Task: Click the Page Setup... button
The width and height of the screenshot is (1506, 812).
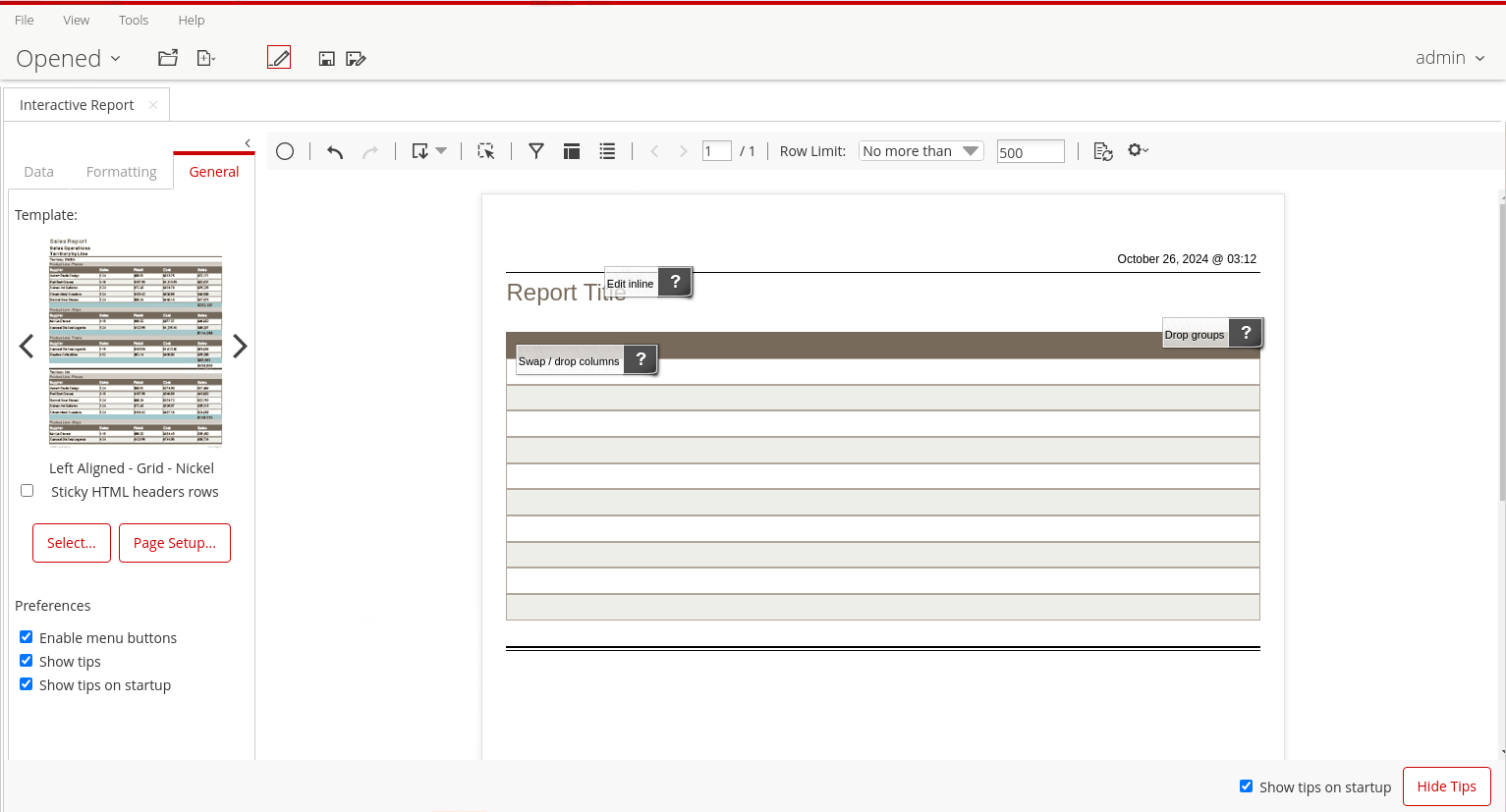Action: pyautogui.click(x=175, y=543)
